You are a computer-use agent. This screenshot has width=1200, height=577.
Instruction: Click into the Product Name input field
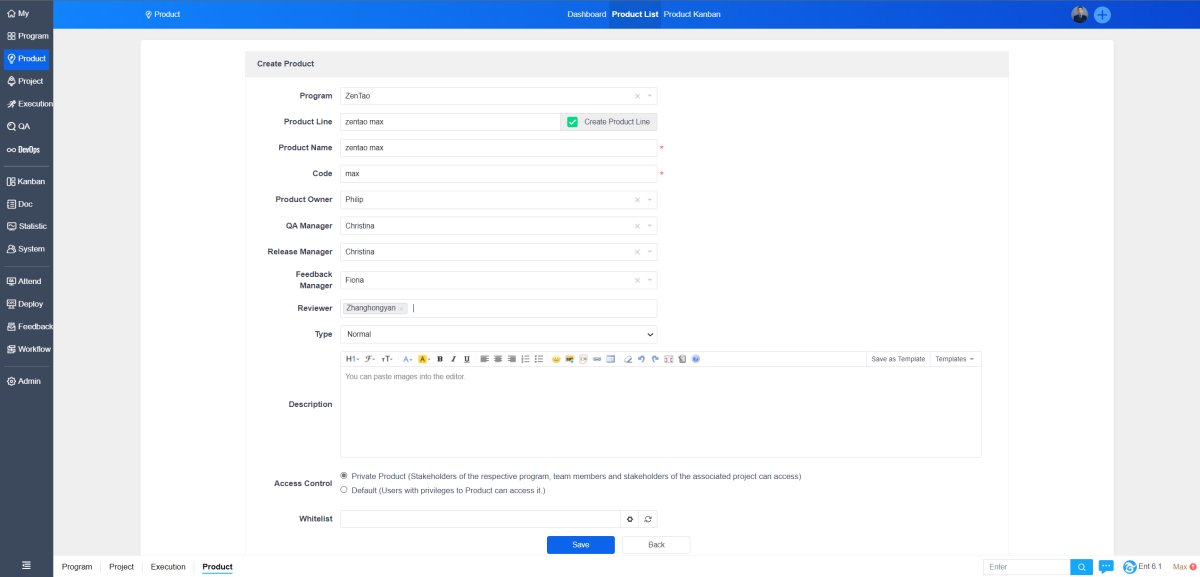point(498,148)
